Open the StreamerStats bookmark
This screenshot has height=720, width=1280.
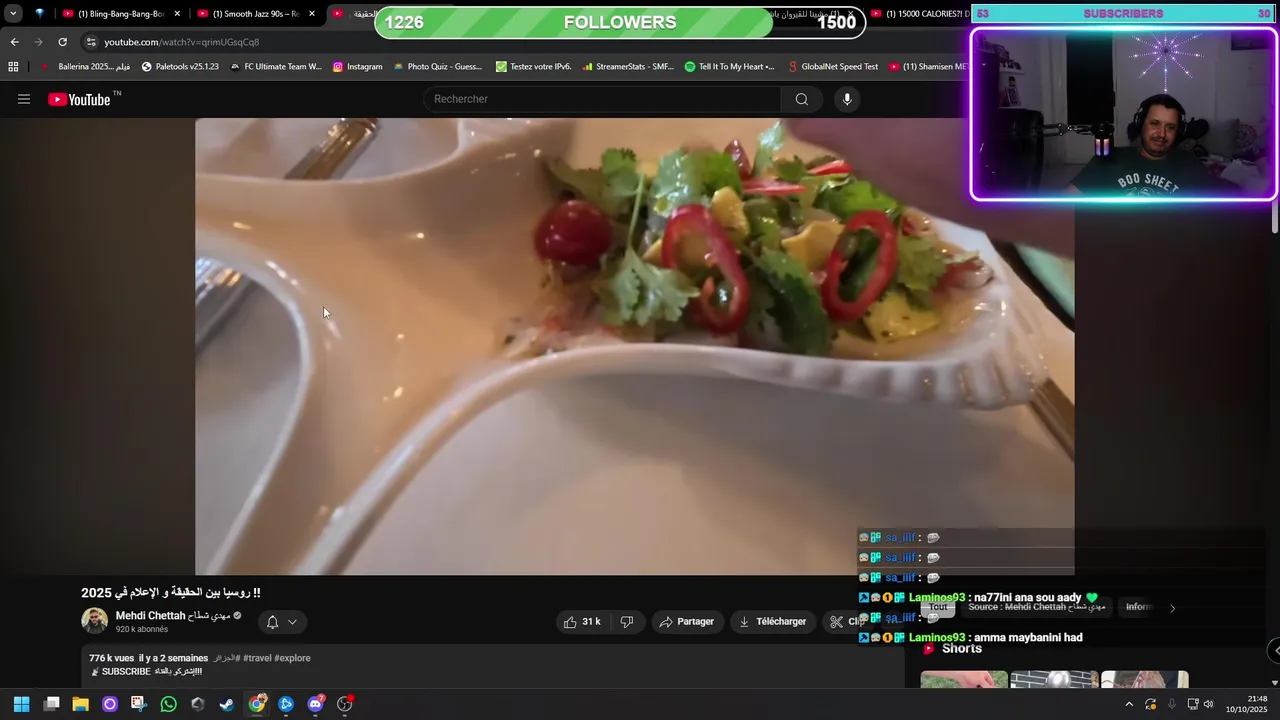pyautogui.click(x=628, y=67)
